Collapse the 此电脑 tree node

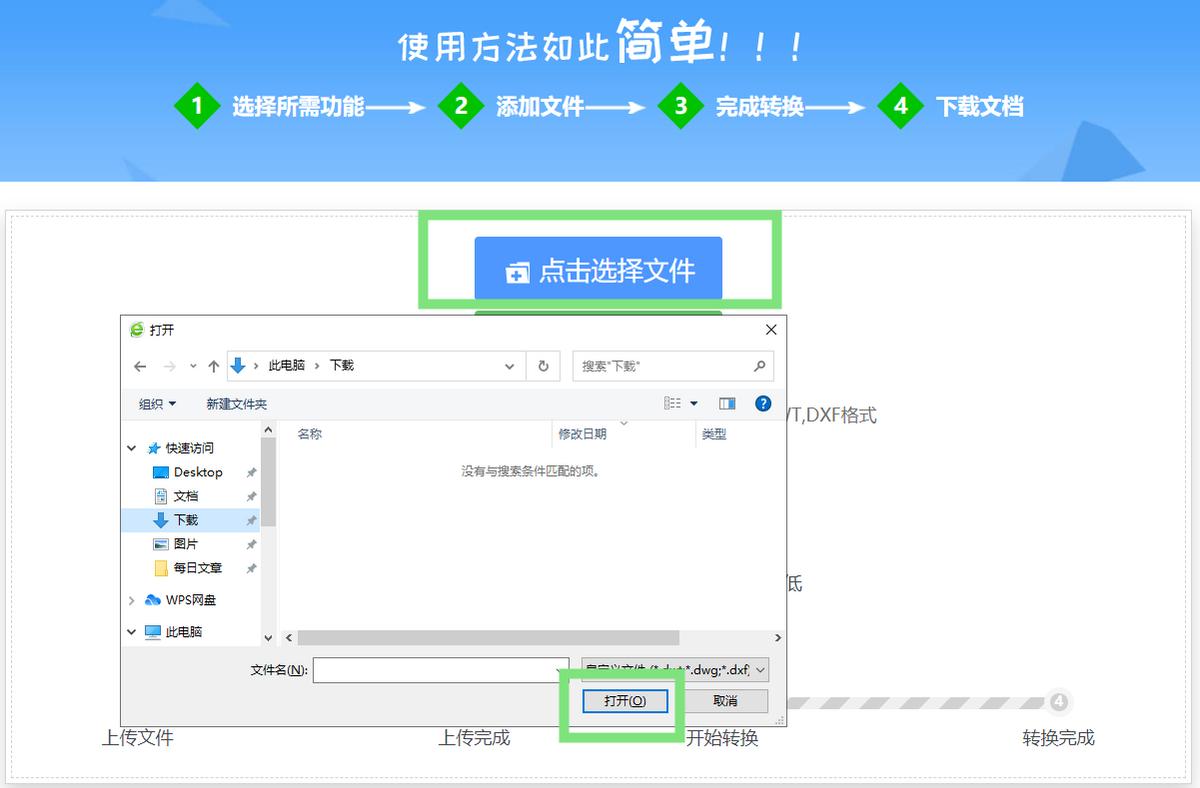[x=132, y=632]
